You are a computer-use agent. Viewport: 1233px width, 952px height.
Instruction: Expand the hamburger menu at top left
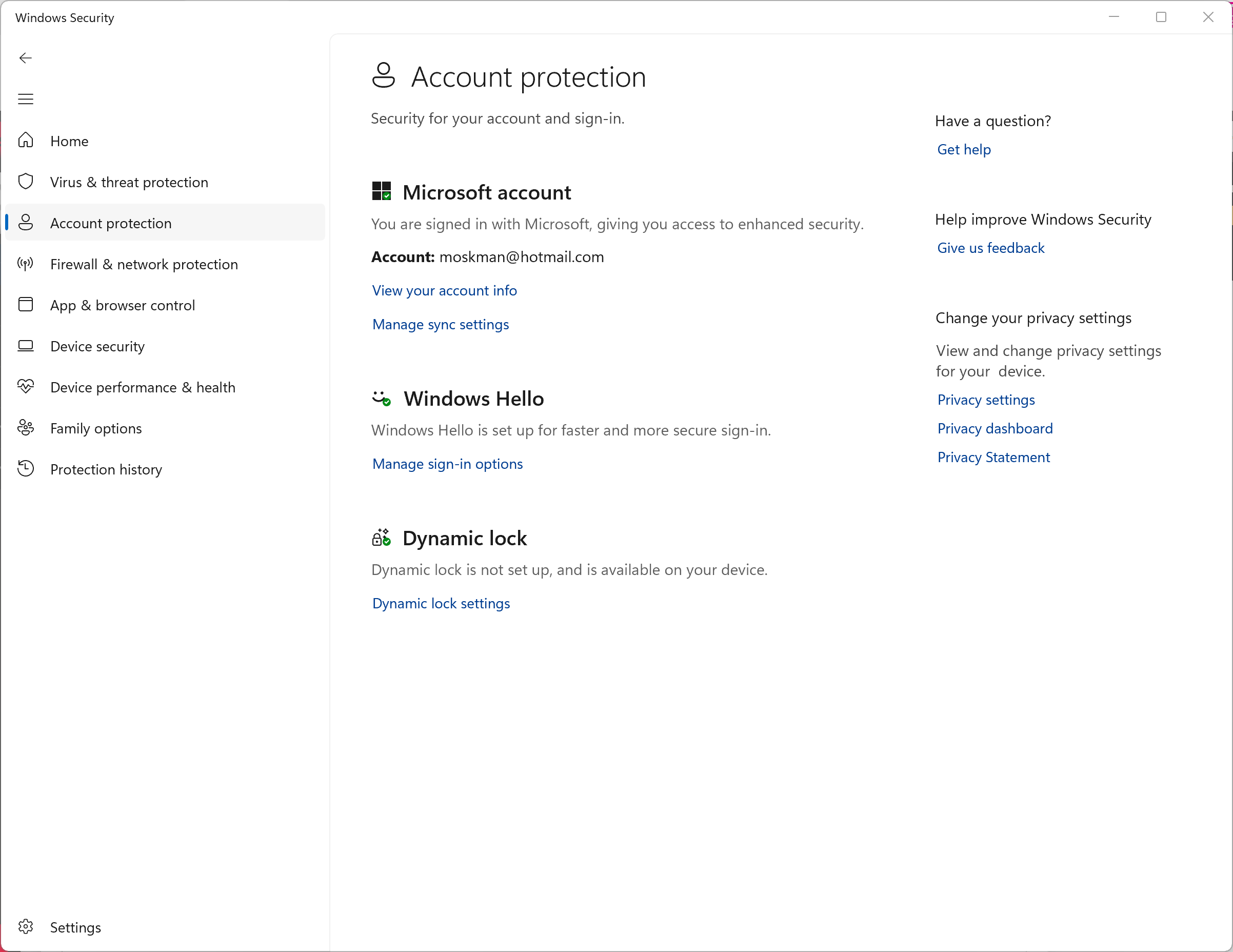click(26, 98)
